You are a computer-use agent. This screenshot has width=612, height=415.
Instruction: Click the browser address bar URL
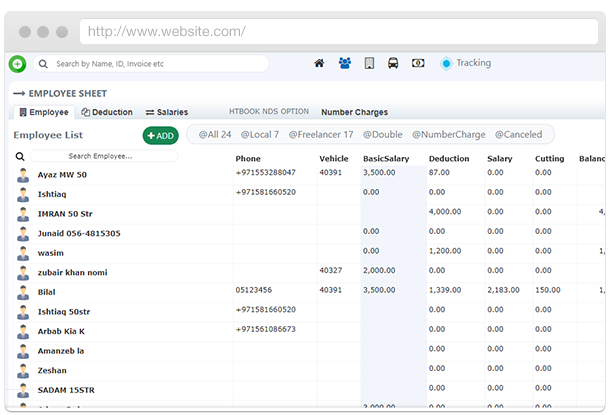[165, 31]
